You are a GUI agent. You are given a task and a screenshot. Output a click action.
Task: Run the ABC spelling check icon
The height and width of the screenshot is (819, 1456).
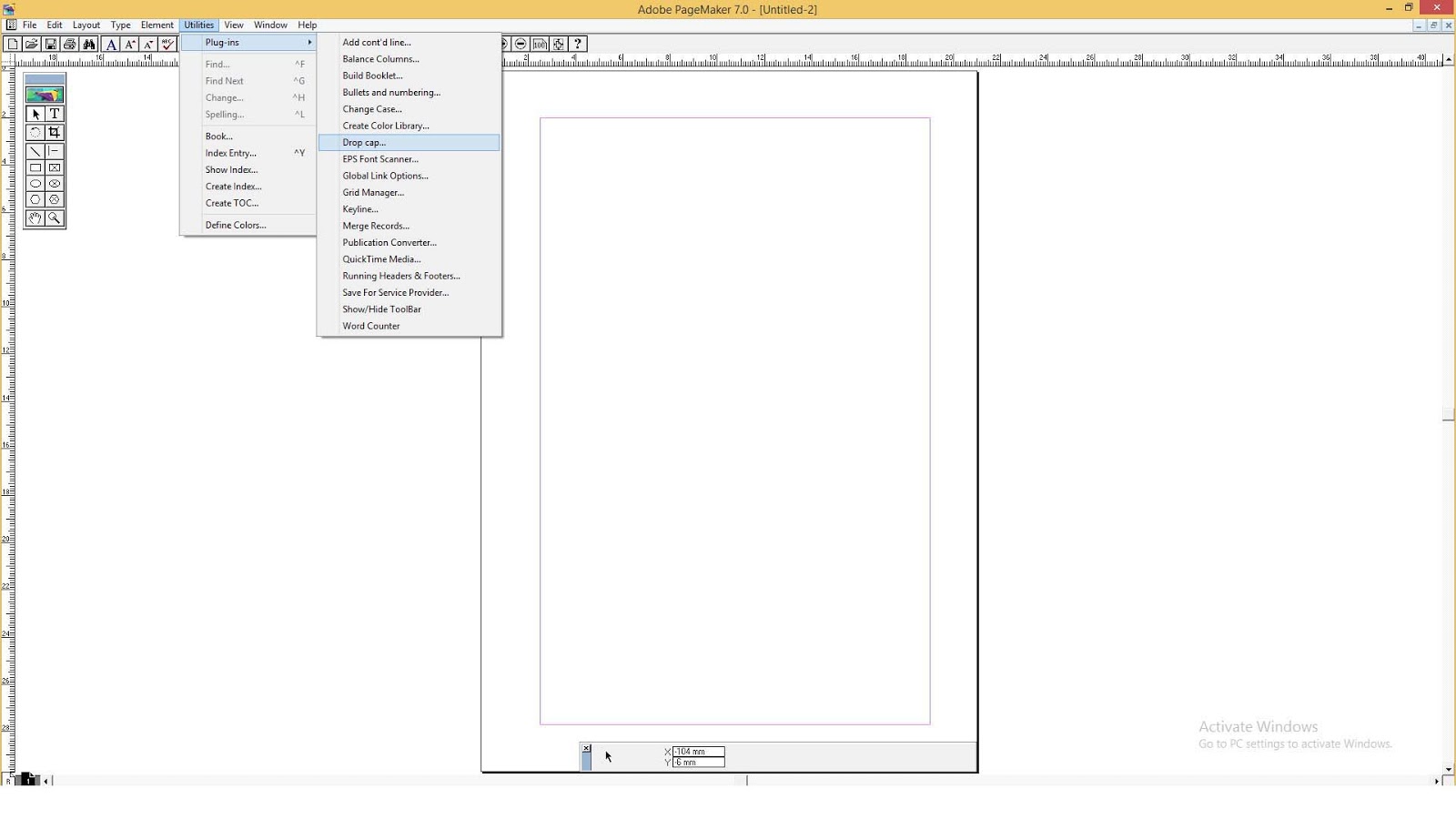pos(168,44)
